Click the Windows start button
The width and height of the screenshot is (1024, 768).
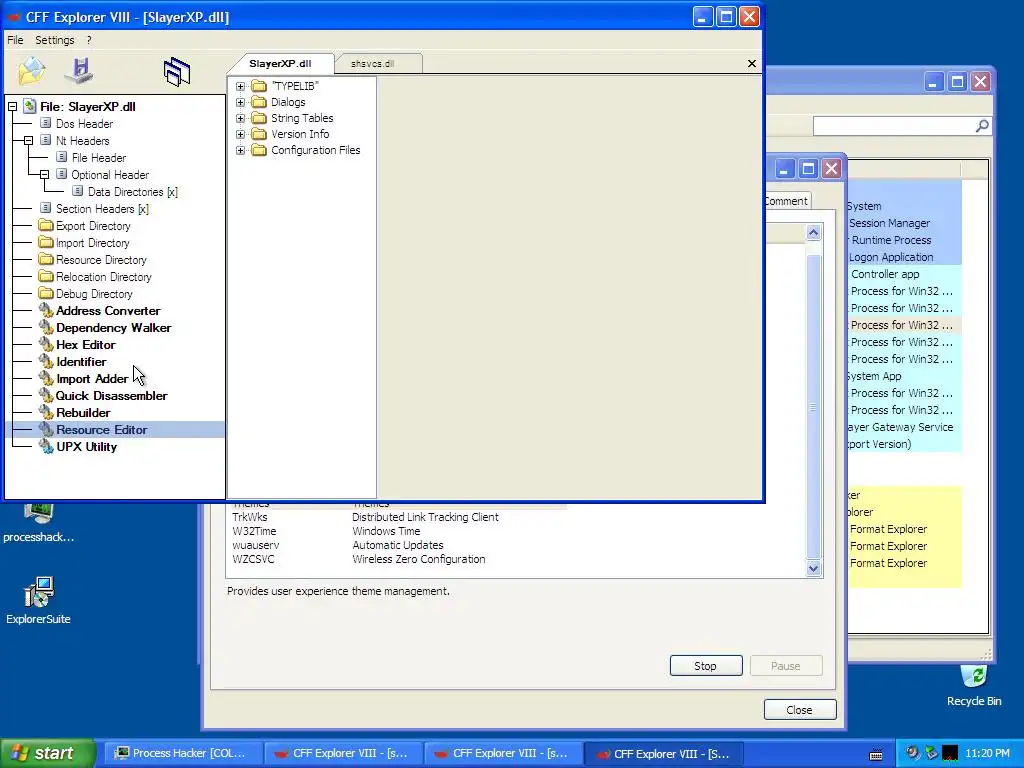[47, 753]
